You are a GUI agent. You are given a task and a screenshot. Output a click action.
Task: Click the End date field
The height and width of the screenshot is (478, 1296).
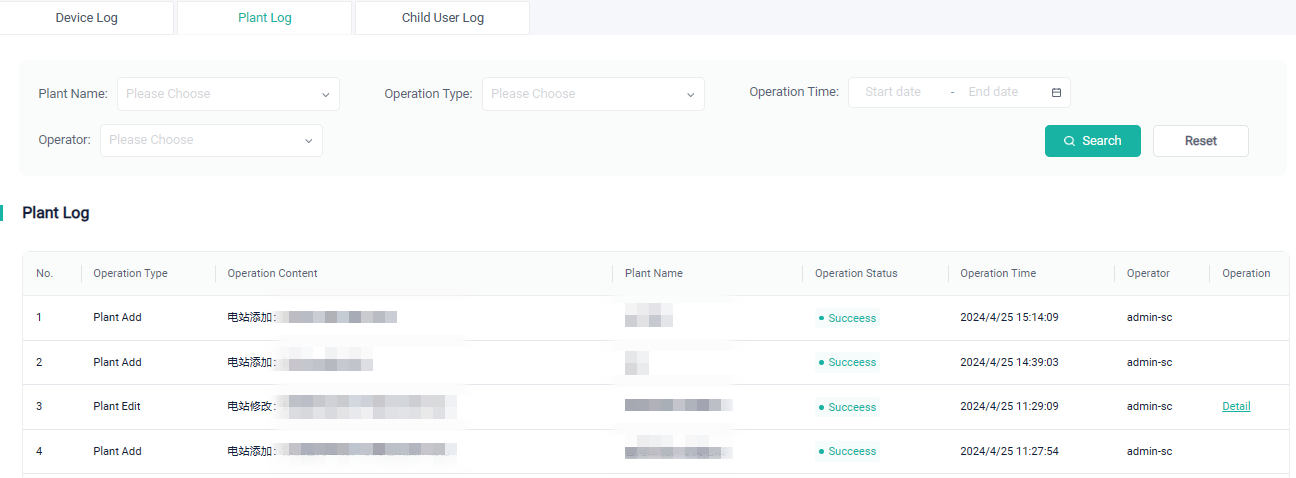tap(993, 92)
